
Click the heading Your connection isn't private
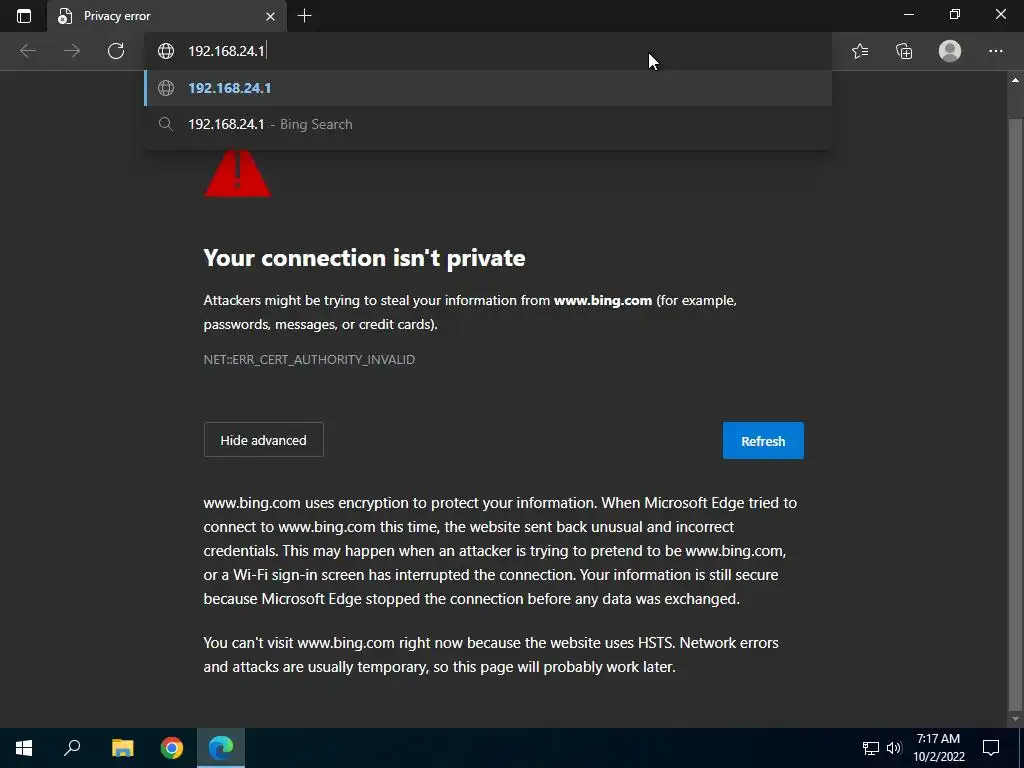pyautogui.click(x=364, y=258)
